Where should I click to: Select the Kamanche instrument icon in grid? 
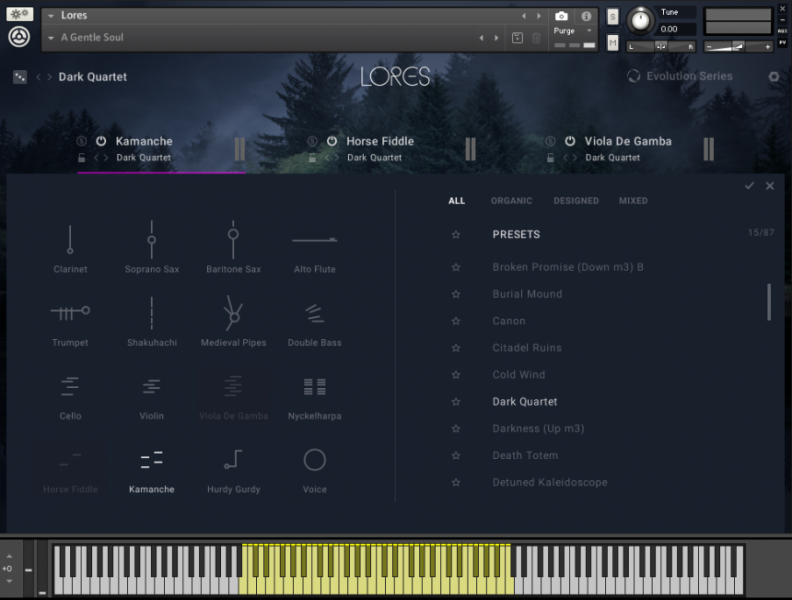(152, 460)
